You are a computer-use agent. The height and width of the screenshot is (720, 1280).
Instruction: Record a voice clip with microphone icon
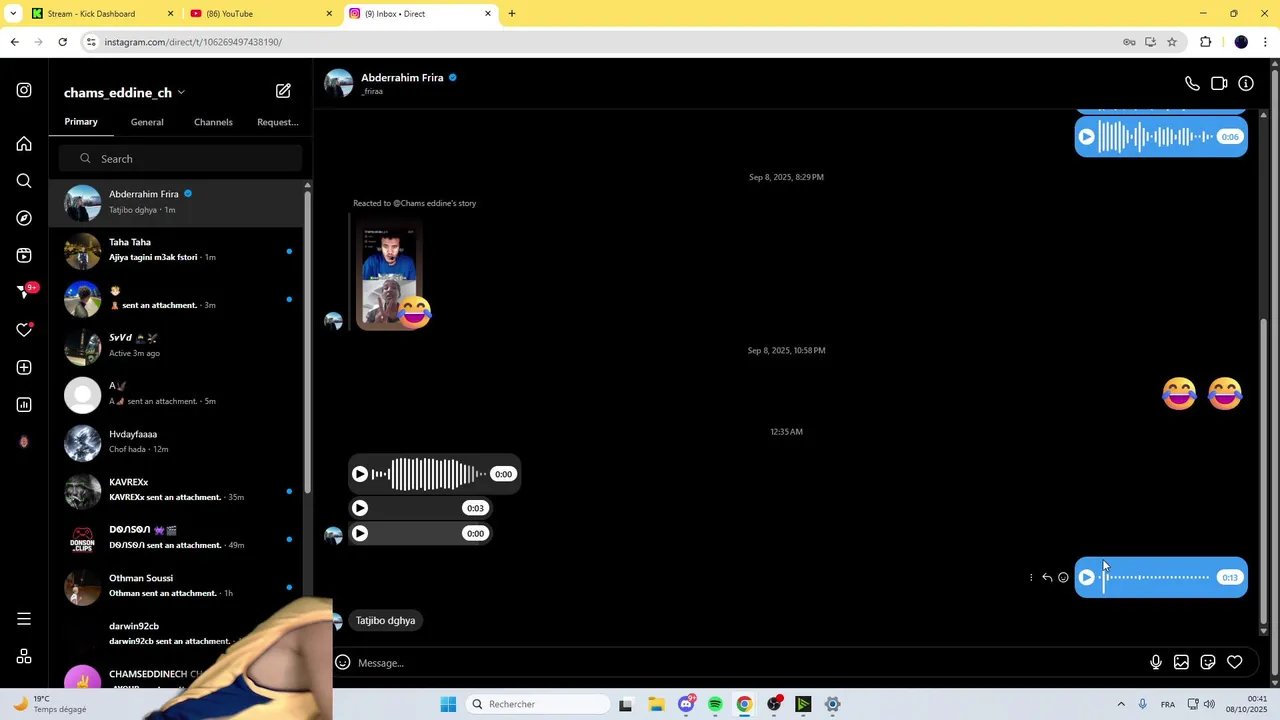[1155, 662]
